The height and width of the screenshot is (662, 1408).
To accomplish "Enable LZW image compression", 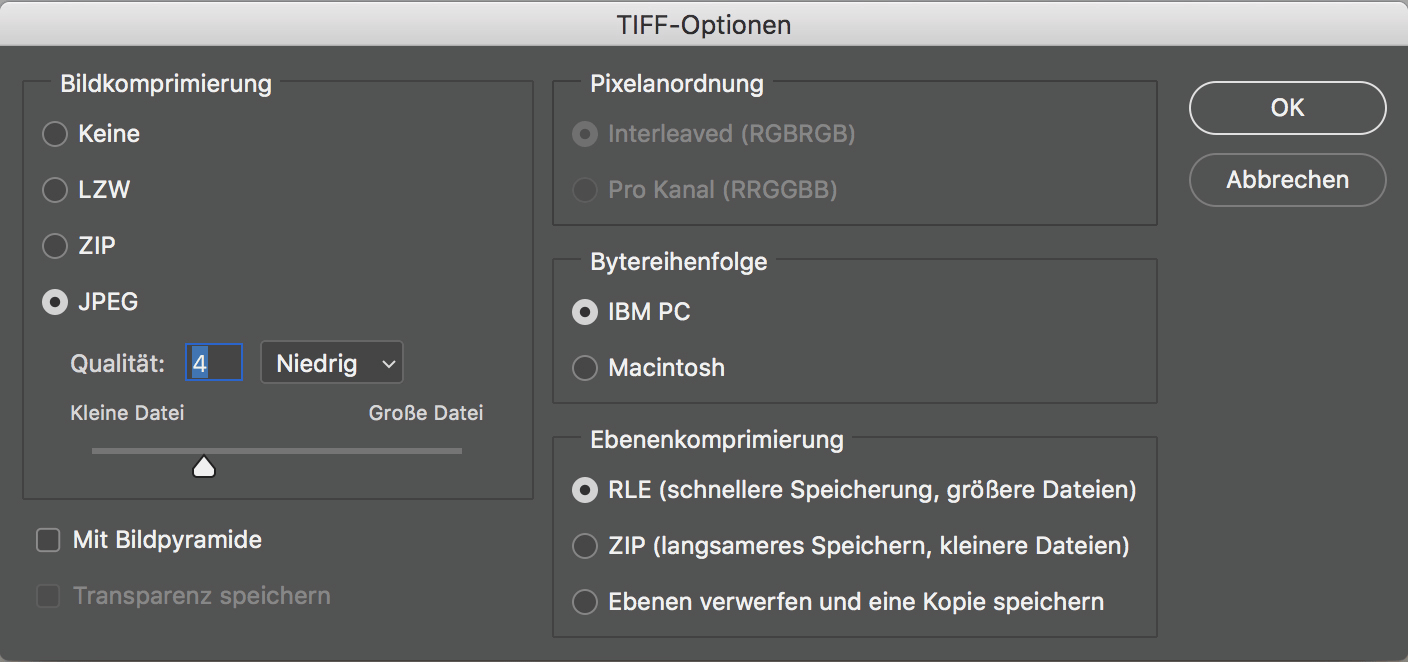I will coord(55,189).
